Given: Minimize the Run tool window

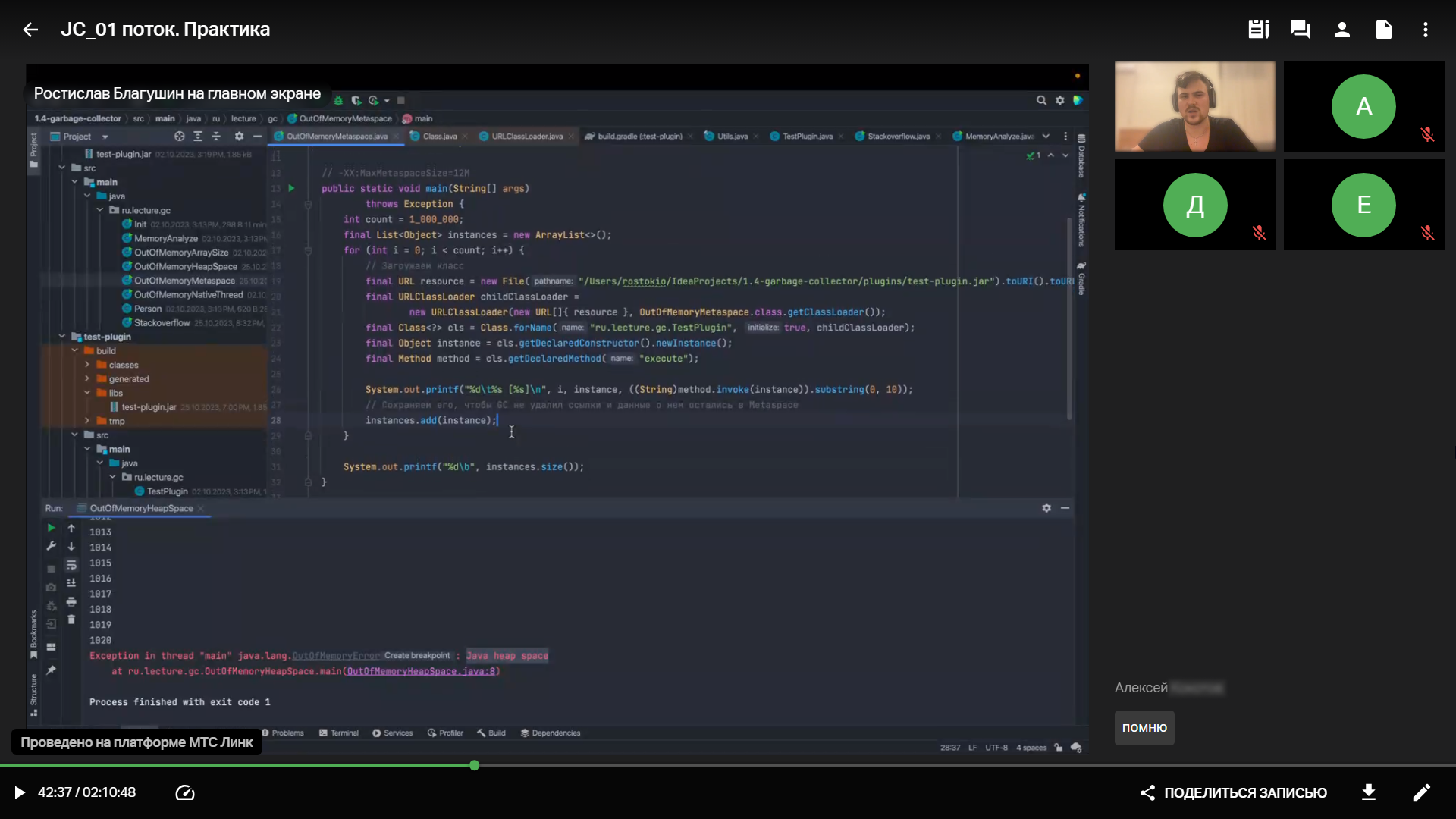Looking at the screenshot, I should [1065, 508].
